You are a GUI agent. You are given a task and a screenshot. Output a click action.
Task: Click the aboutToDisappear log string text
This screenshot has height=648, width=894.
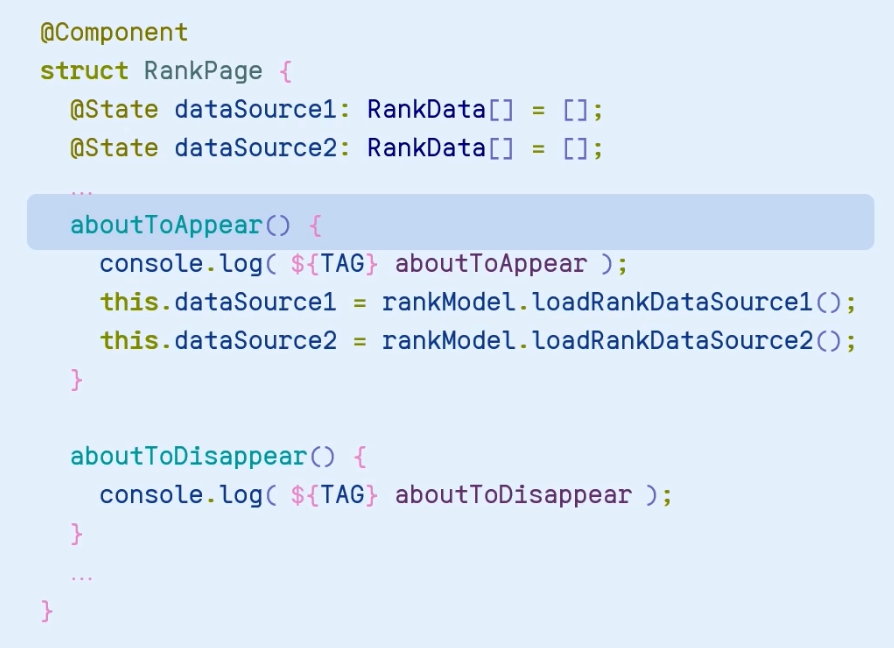click(513, 495)
